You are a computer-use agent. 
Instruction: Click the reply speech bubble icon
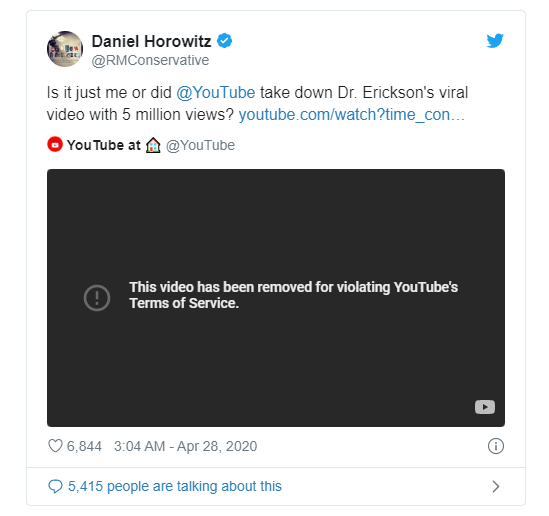click(55, 486)
